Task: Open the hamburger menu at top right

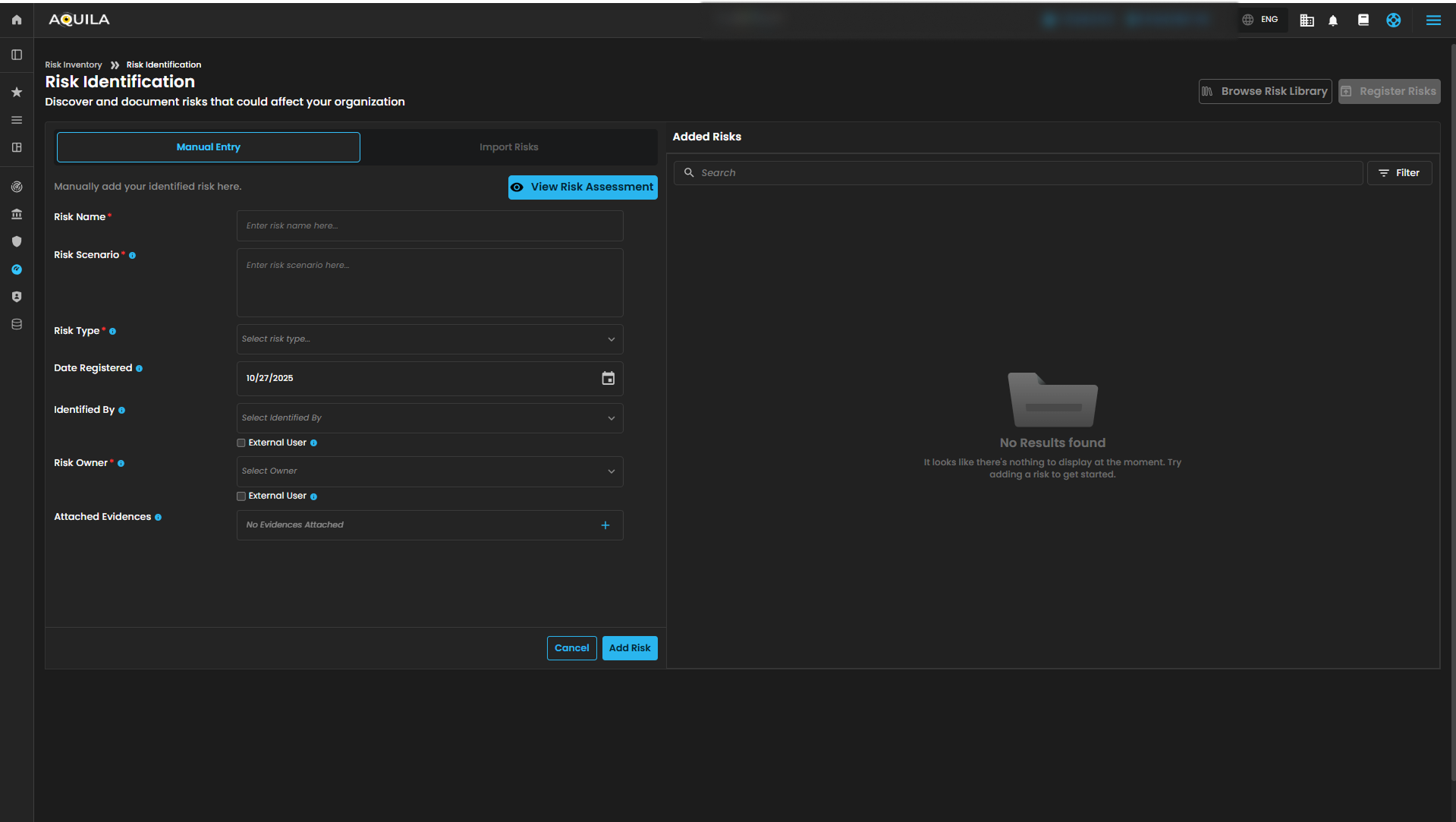Action: 1433,20
